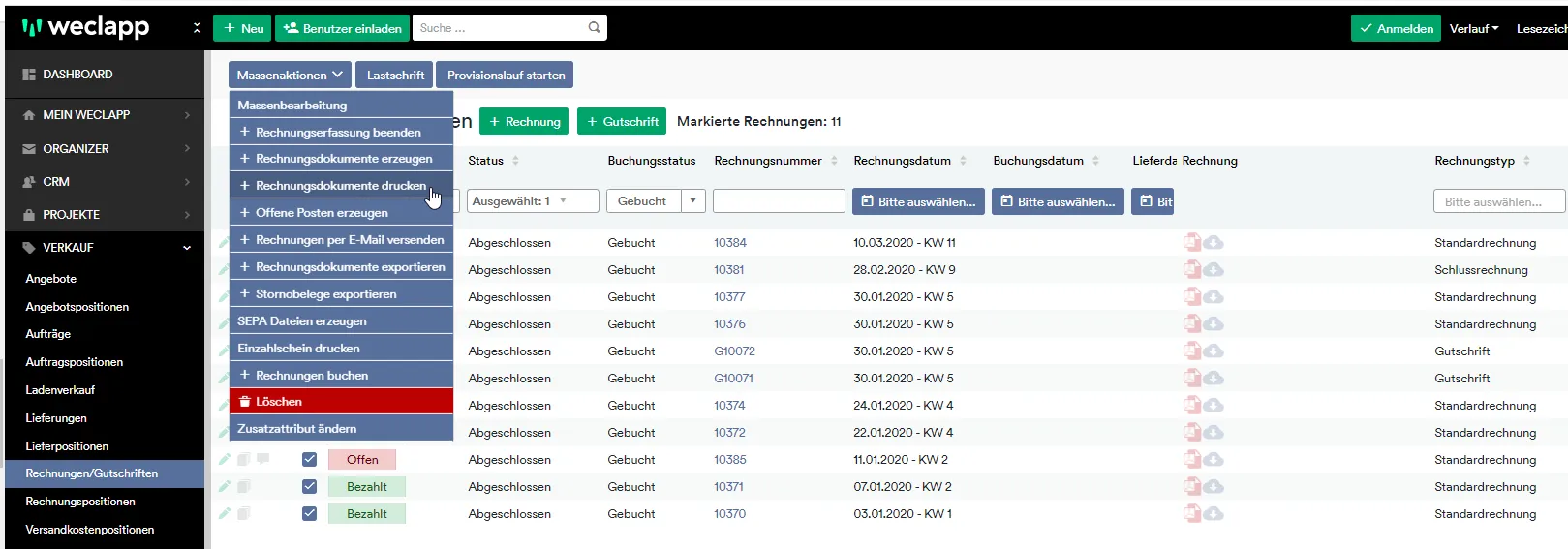Open the PDF document for invoice 10371
This screenshot has height=549, width=1568.
1192,486
